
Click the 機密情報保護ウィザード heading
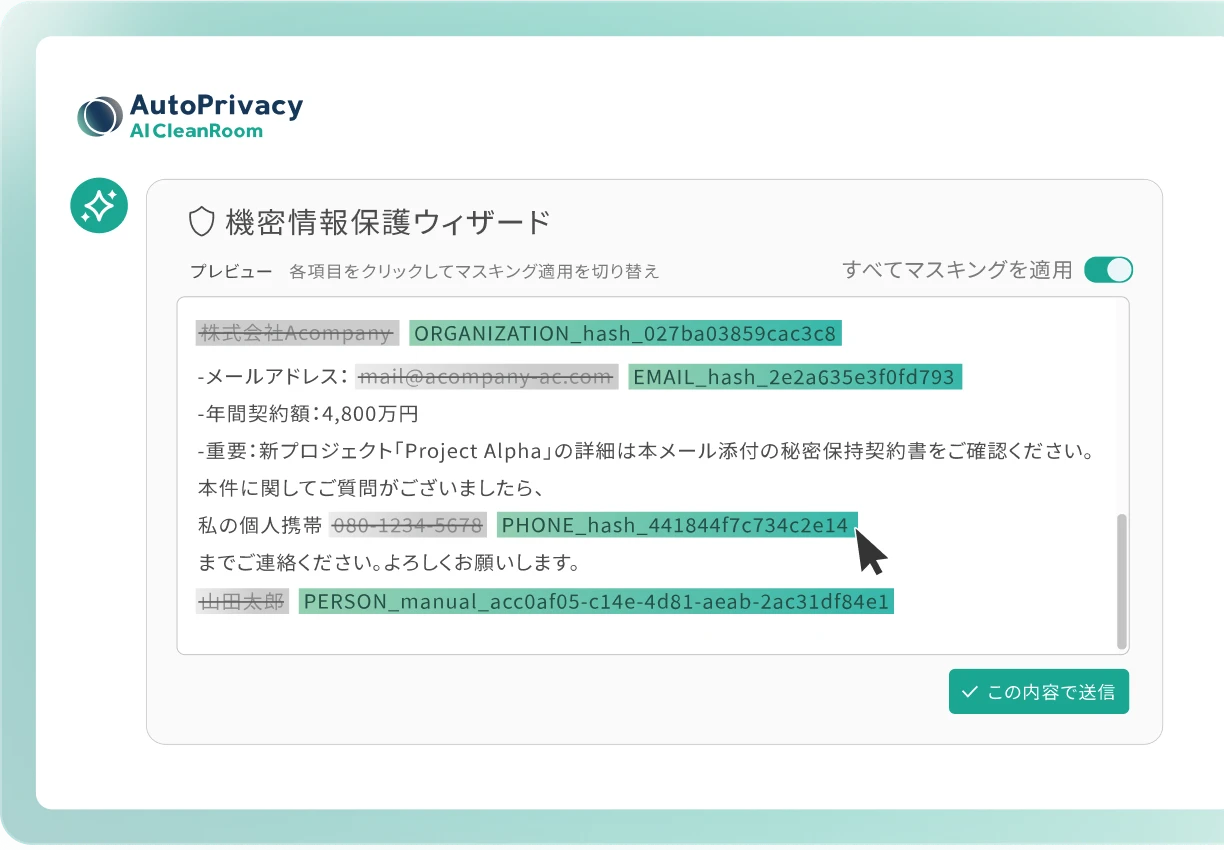click(x=387, y=222)
